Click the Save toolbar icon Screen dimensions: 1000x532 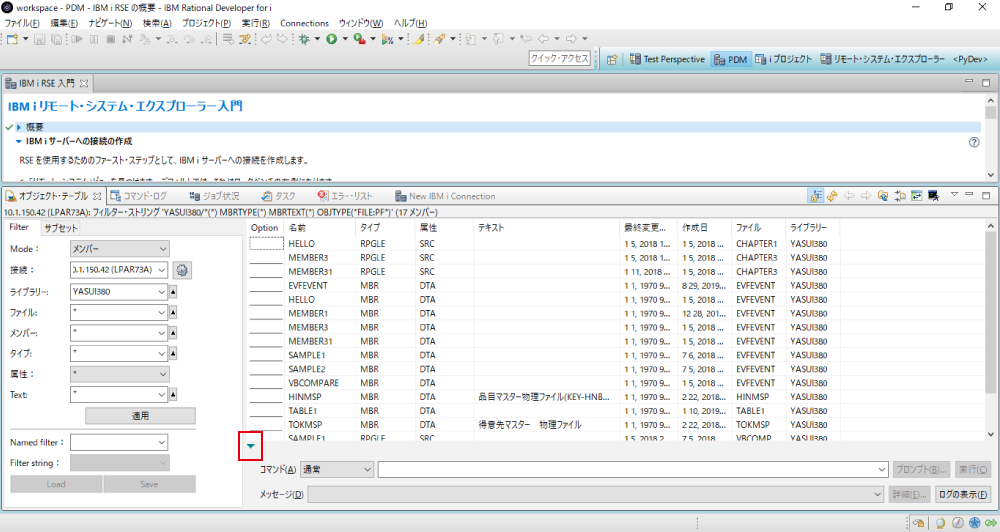coord(40,39)
